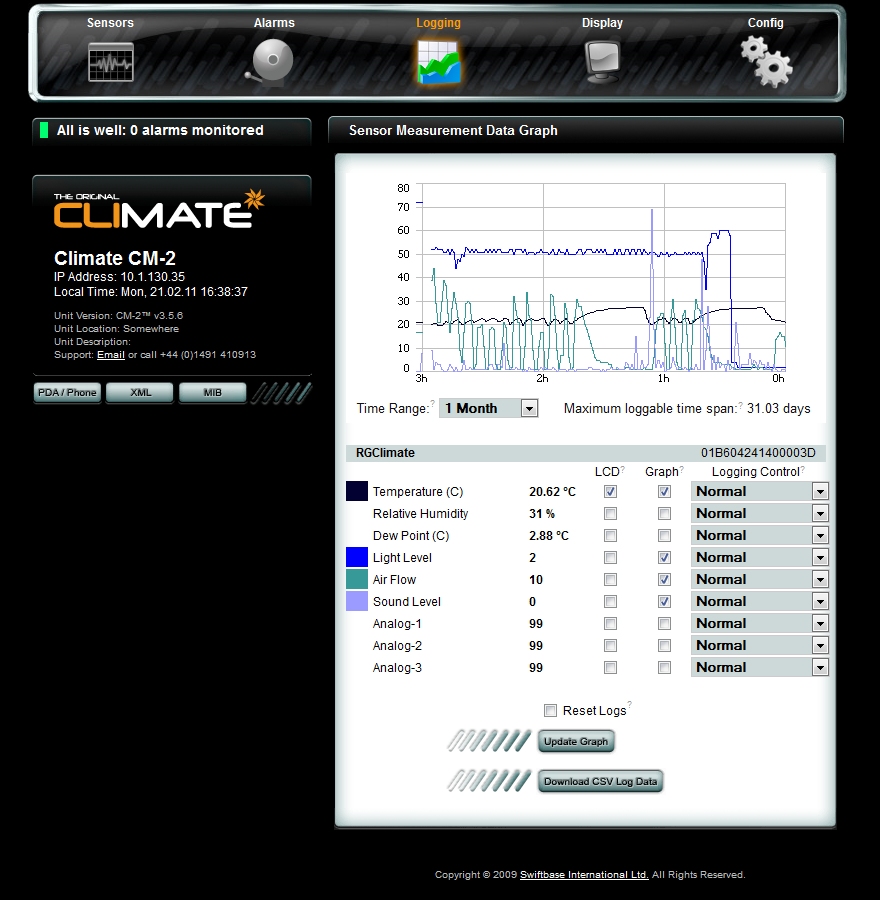Click the Air Flow teal color swatch
This screenshot has height=900, width=880.
[356, 579]
